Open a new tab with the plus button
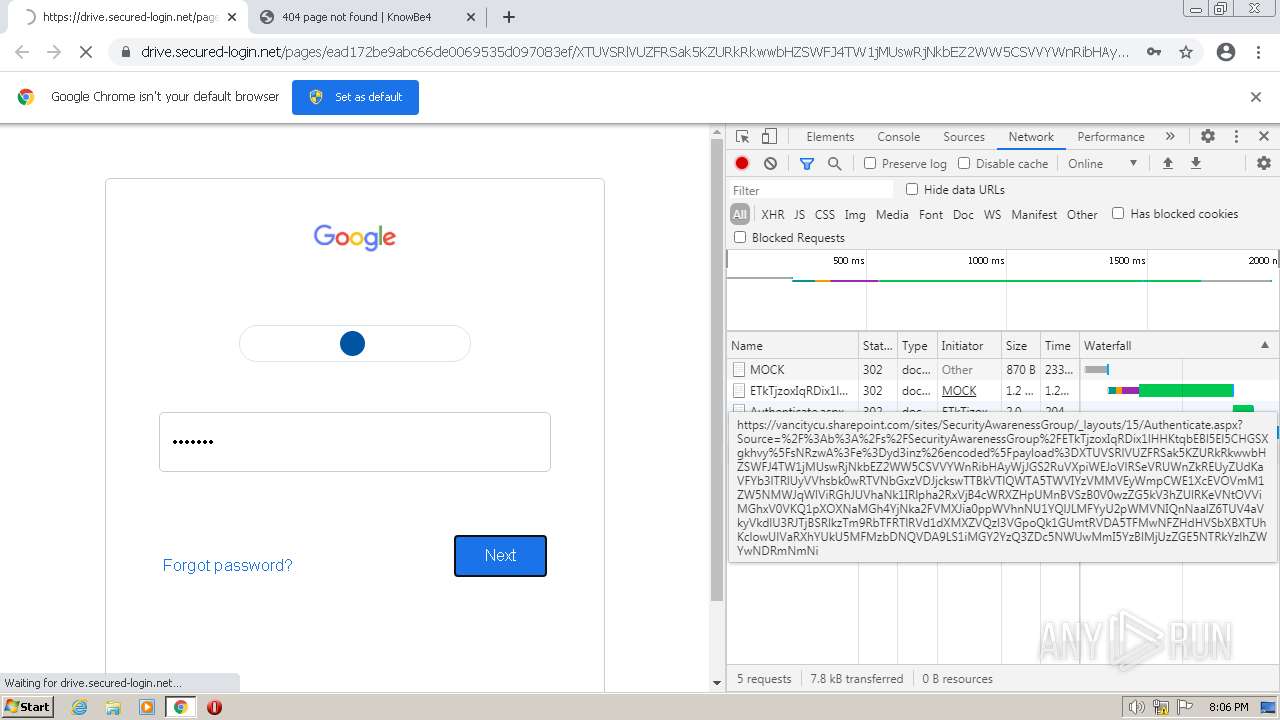Screen dimensions: 1280x720 [508, 17]
